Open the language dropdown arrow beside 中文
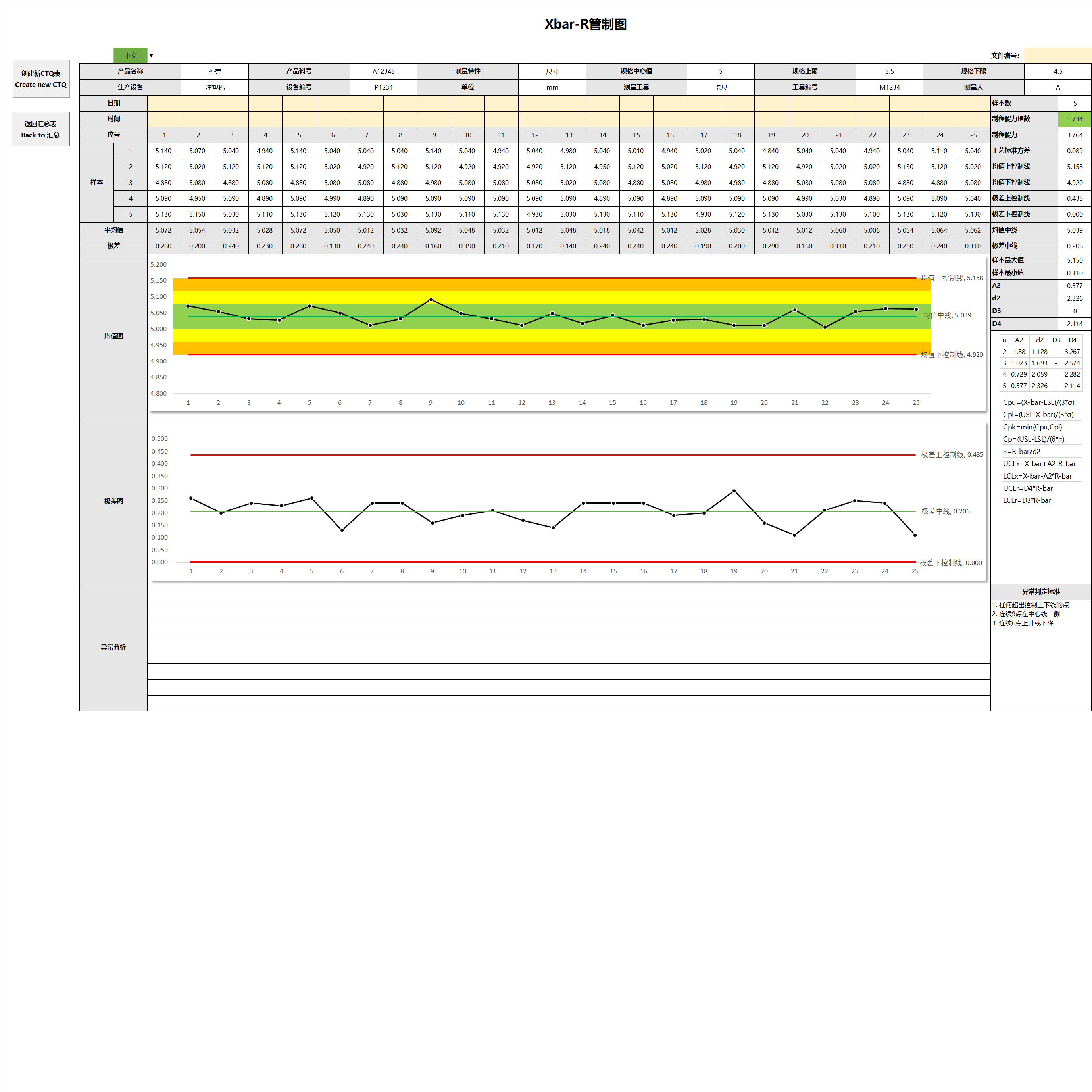Viewport: 1092px width, 1092px height. pos(151,56)
